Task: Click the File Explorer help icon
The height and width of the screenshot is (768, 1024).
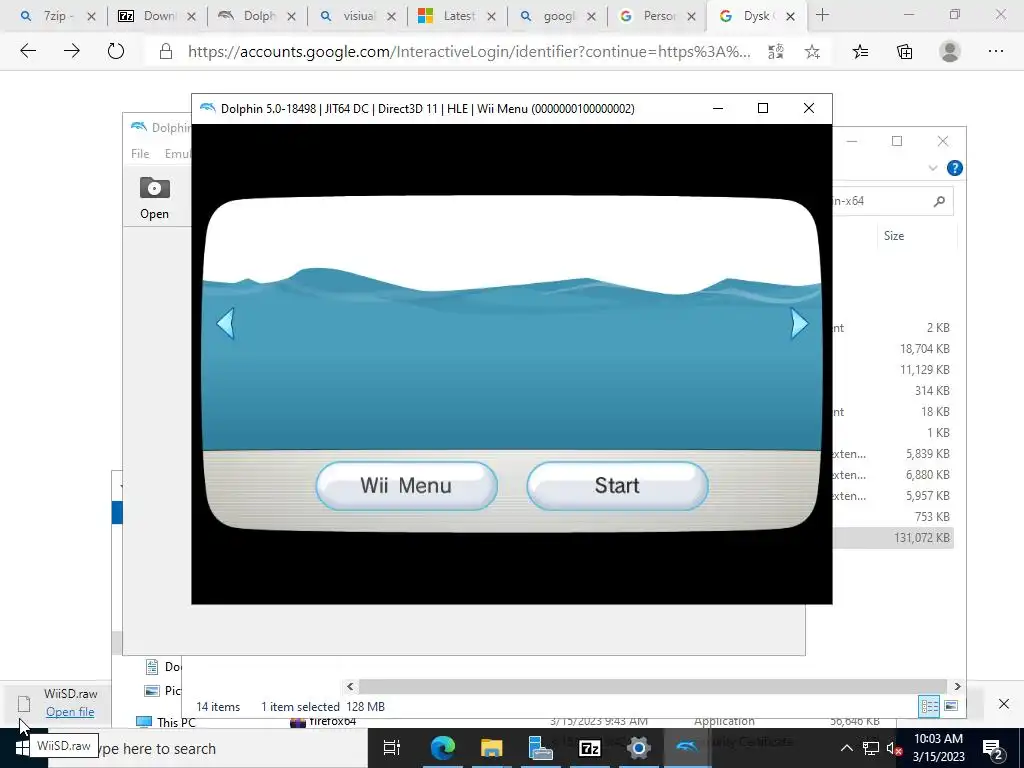Action: pos(954,168)
